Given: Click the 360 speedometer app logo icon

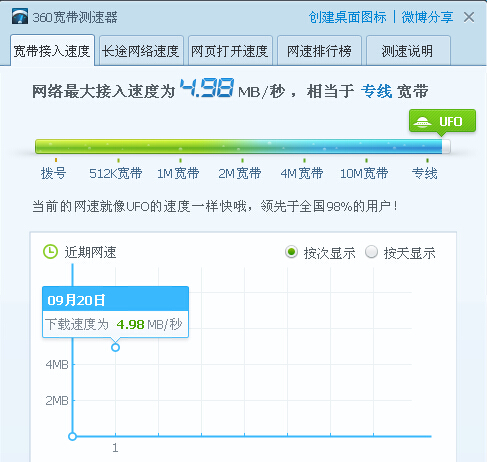Looking at the screenshot, I should [x=20, y=16].
